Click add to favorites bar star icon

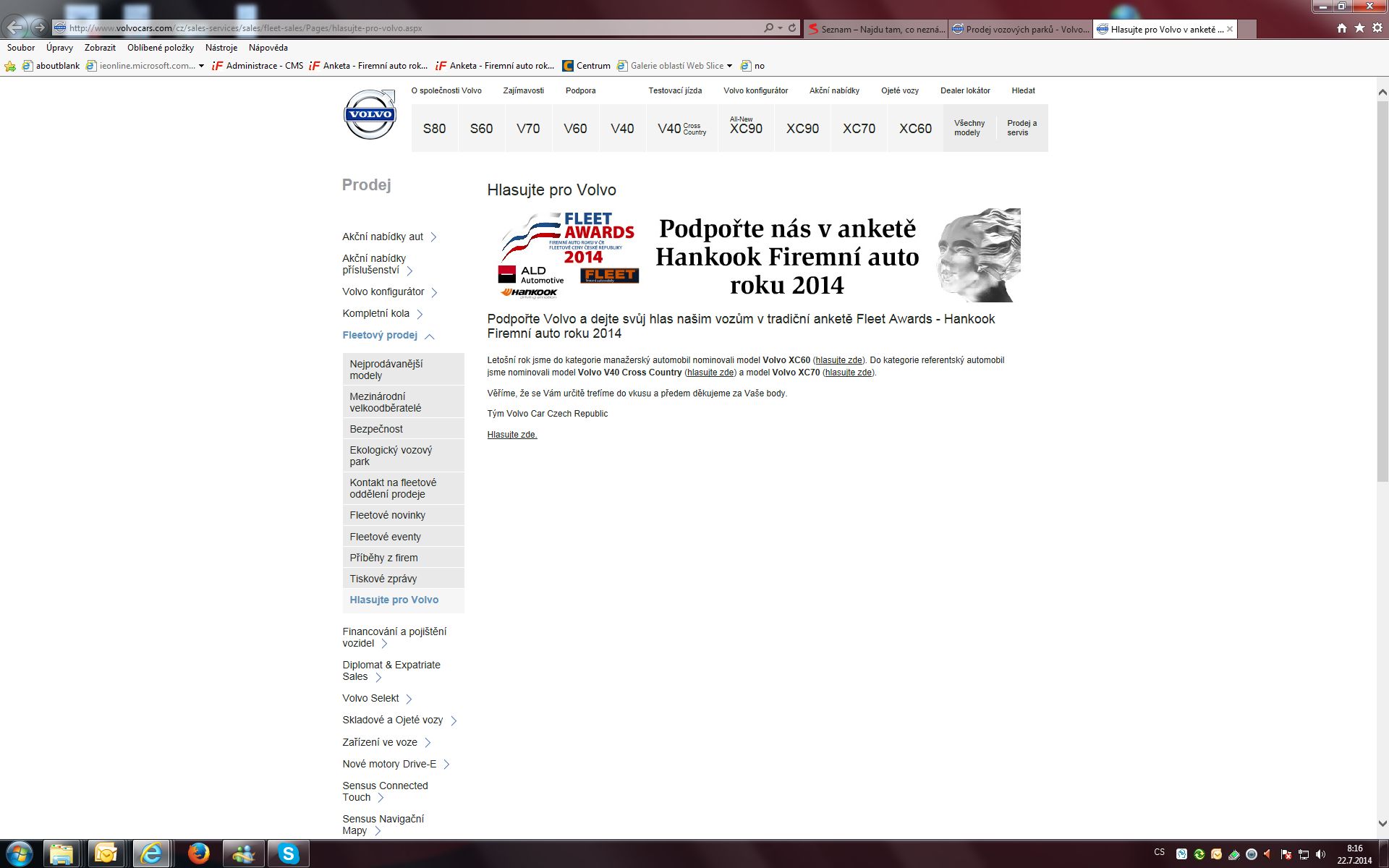(x=10, y=66)
